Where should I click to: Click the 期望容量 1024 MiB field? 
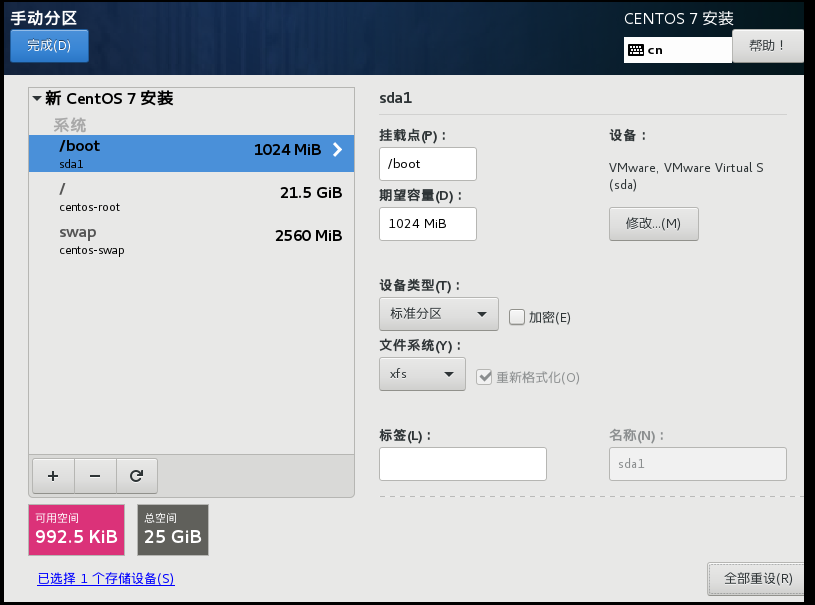tap(428, 224)
